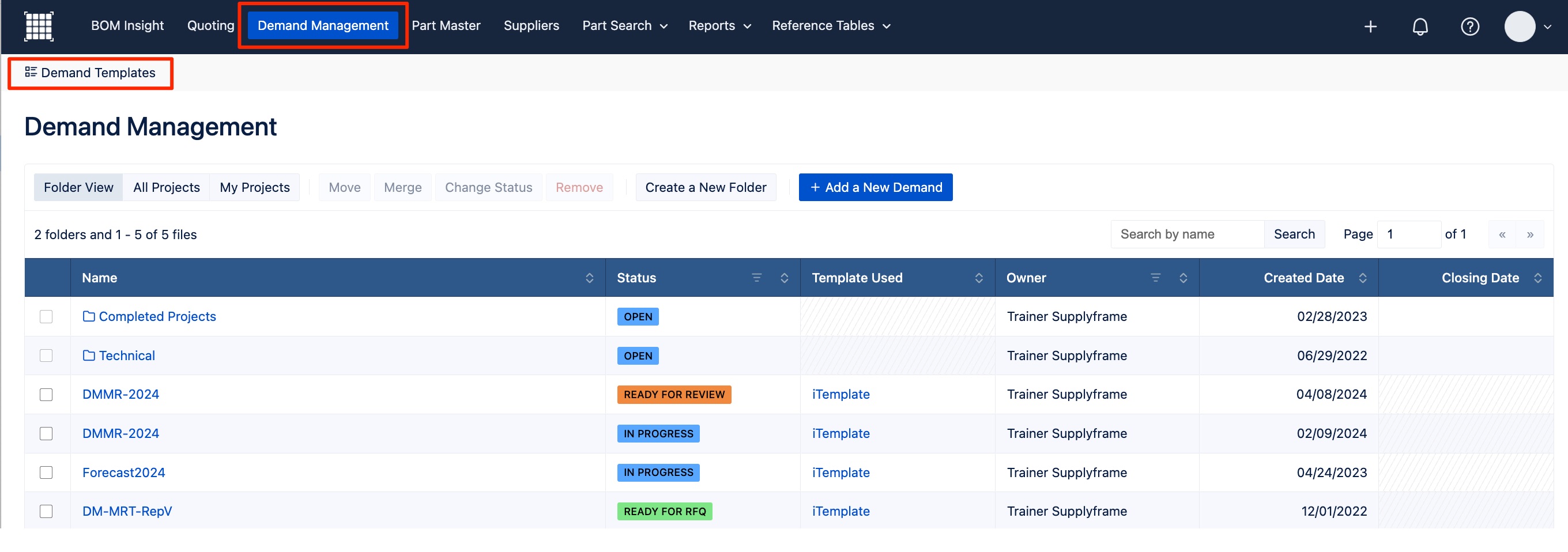Click the Completed Projects folder icon

pos(89,316)
